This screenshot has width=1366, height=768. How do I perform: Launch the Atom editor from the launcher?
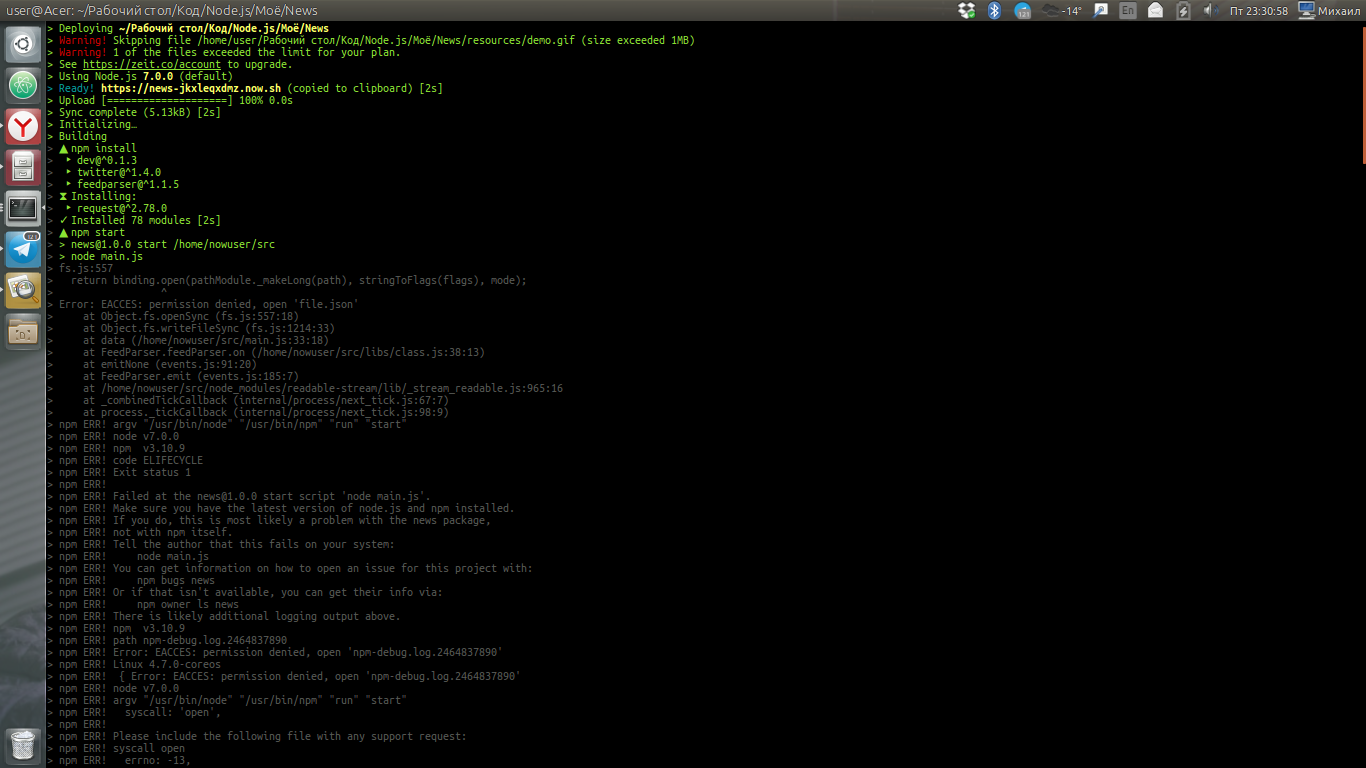pos(23,85)
